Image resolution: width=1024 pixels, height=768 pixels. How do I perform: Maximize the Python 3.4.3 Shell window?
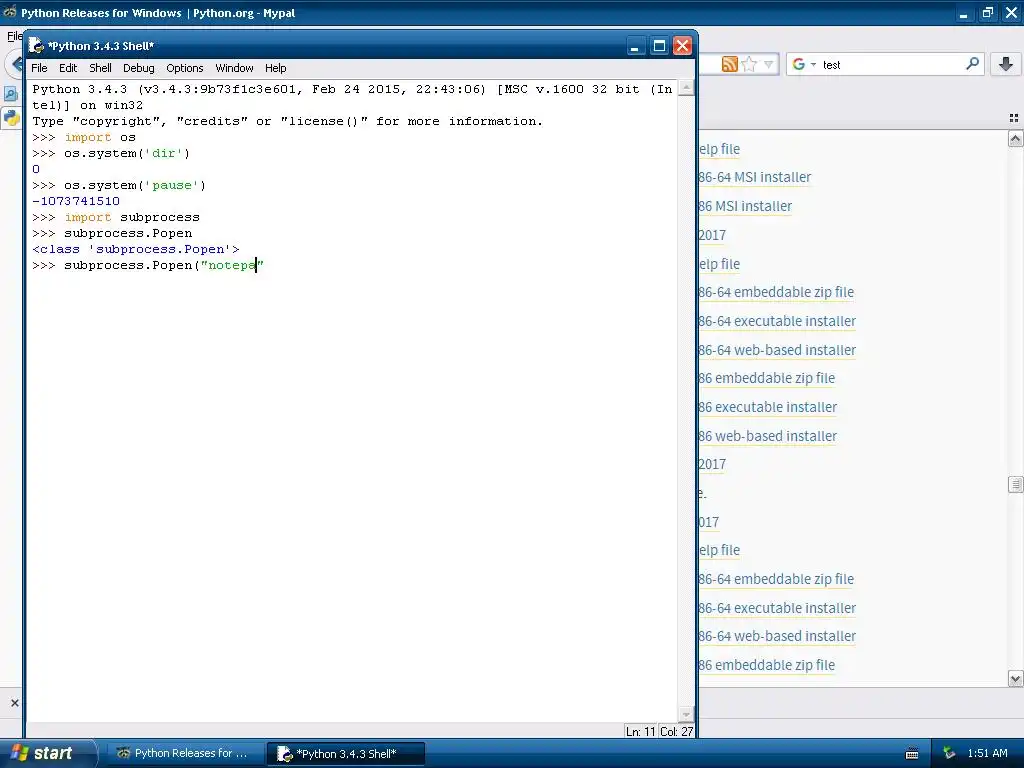click(659, 46)
